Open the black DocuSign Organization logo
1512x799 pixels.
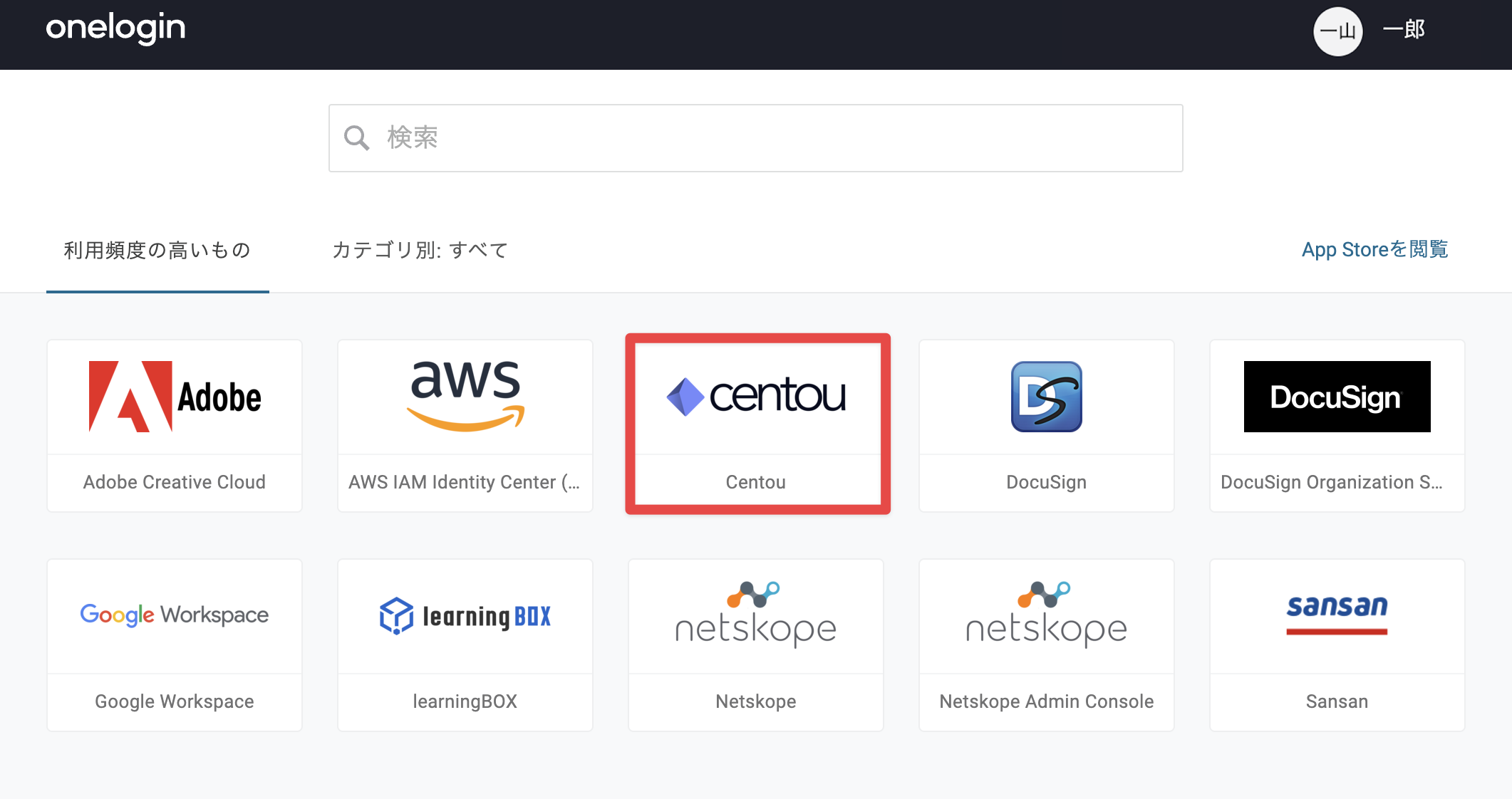coord(1337,397)
